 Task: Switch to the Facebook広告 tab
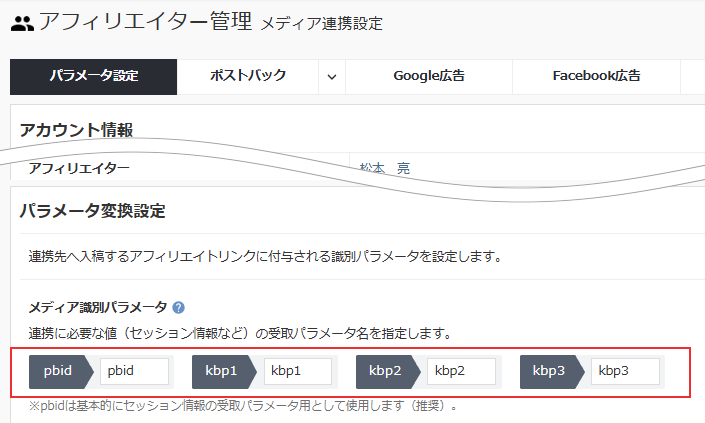tap(596, 76)
